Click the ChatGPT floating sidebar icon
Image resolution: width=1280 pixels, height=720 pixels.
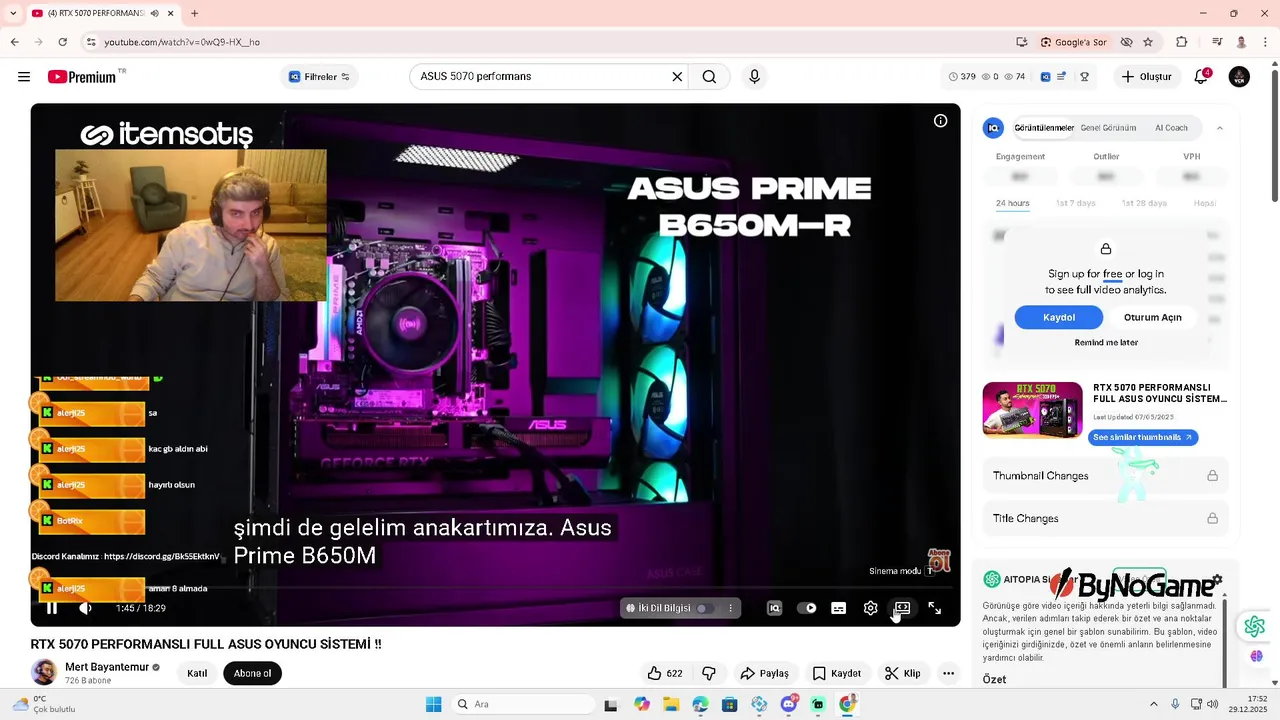click(1255, 627)
